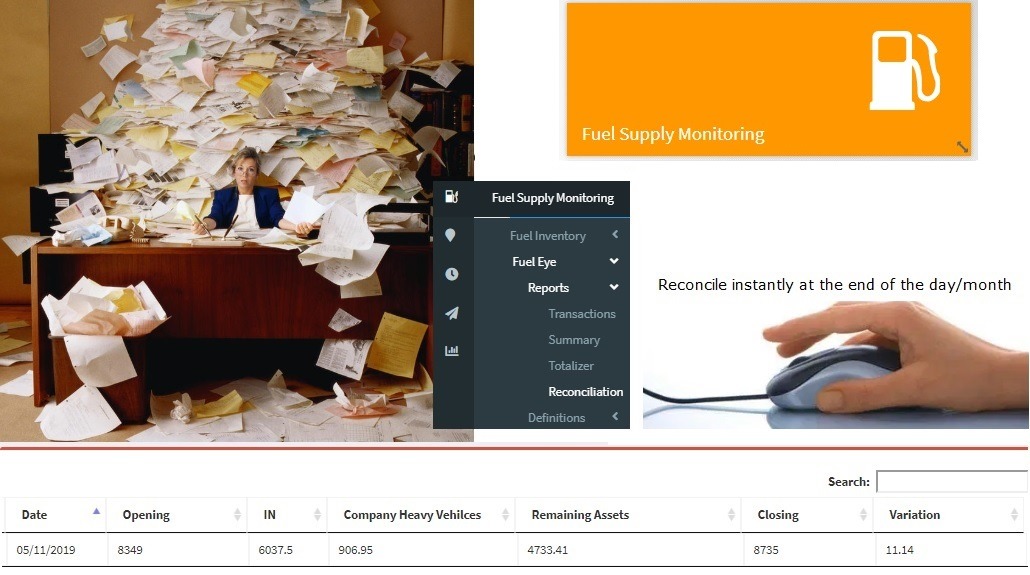Click the paper plane sidebar icon
This screenshot has height=575, width=1030.
coord(451,313)
